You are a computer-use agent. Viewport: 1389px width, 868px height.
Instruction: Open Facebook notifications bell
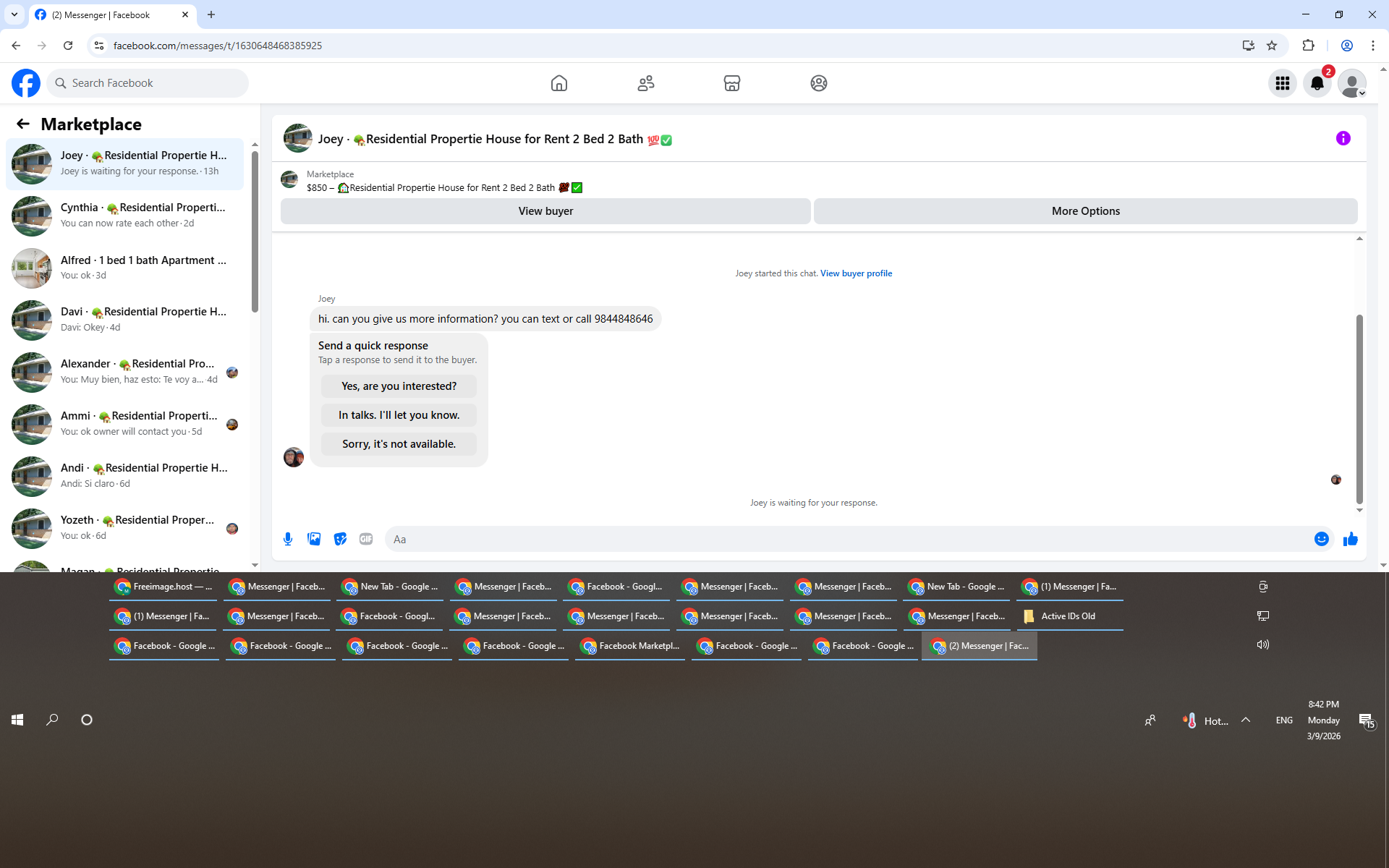[1317, 83]
